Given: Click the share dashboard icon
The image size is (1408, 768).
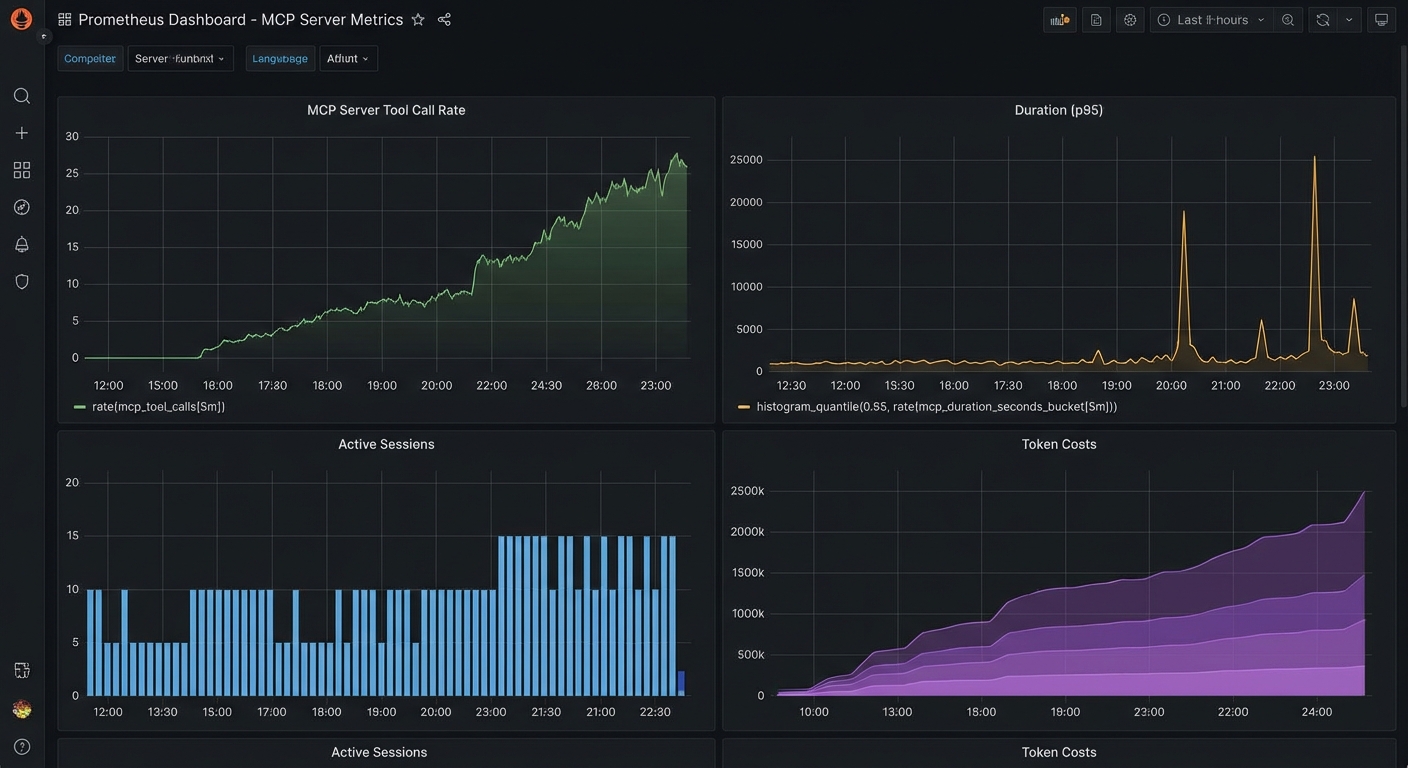Looking at the screenshot, I should [443, 18].
